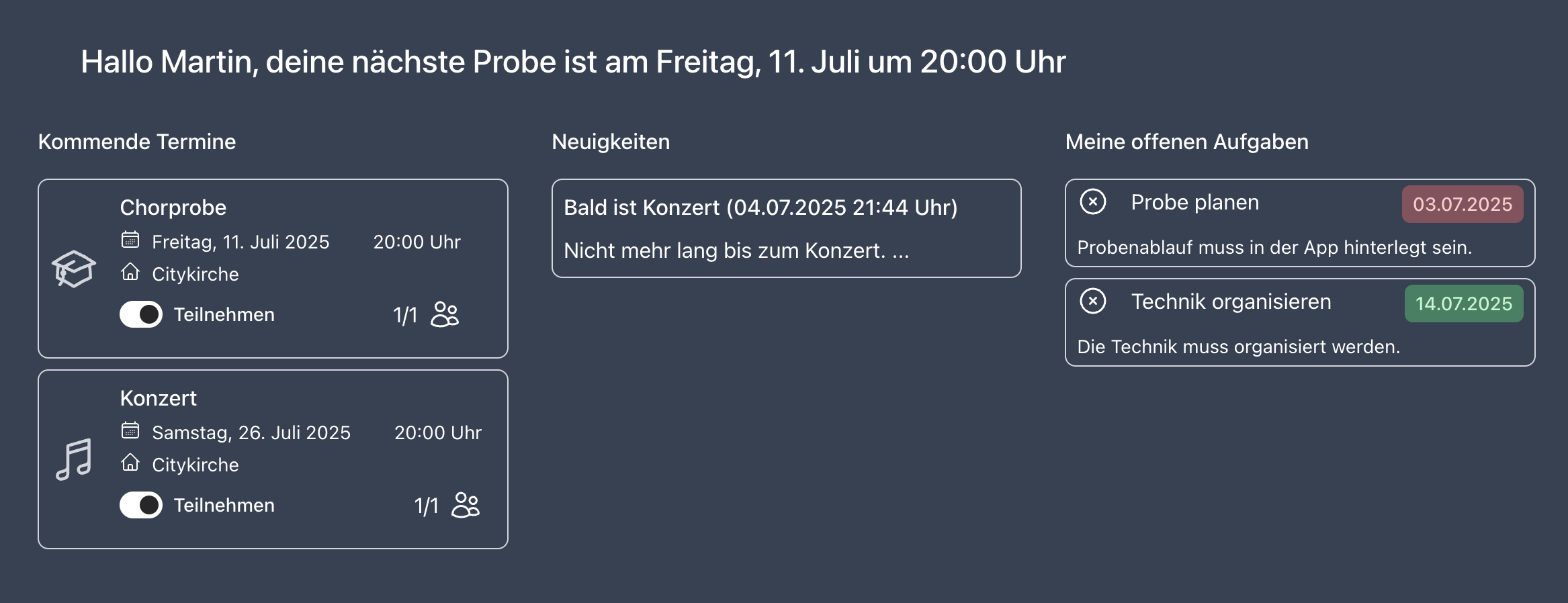Toggle Teilnehmen switch for Konzert
Viewport: 1568px width, 603px height.
pyautogui.click(x=141, y=505)
